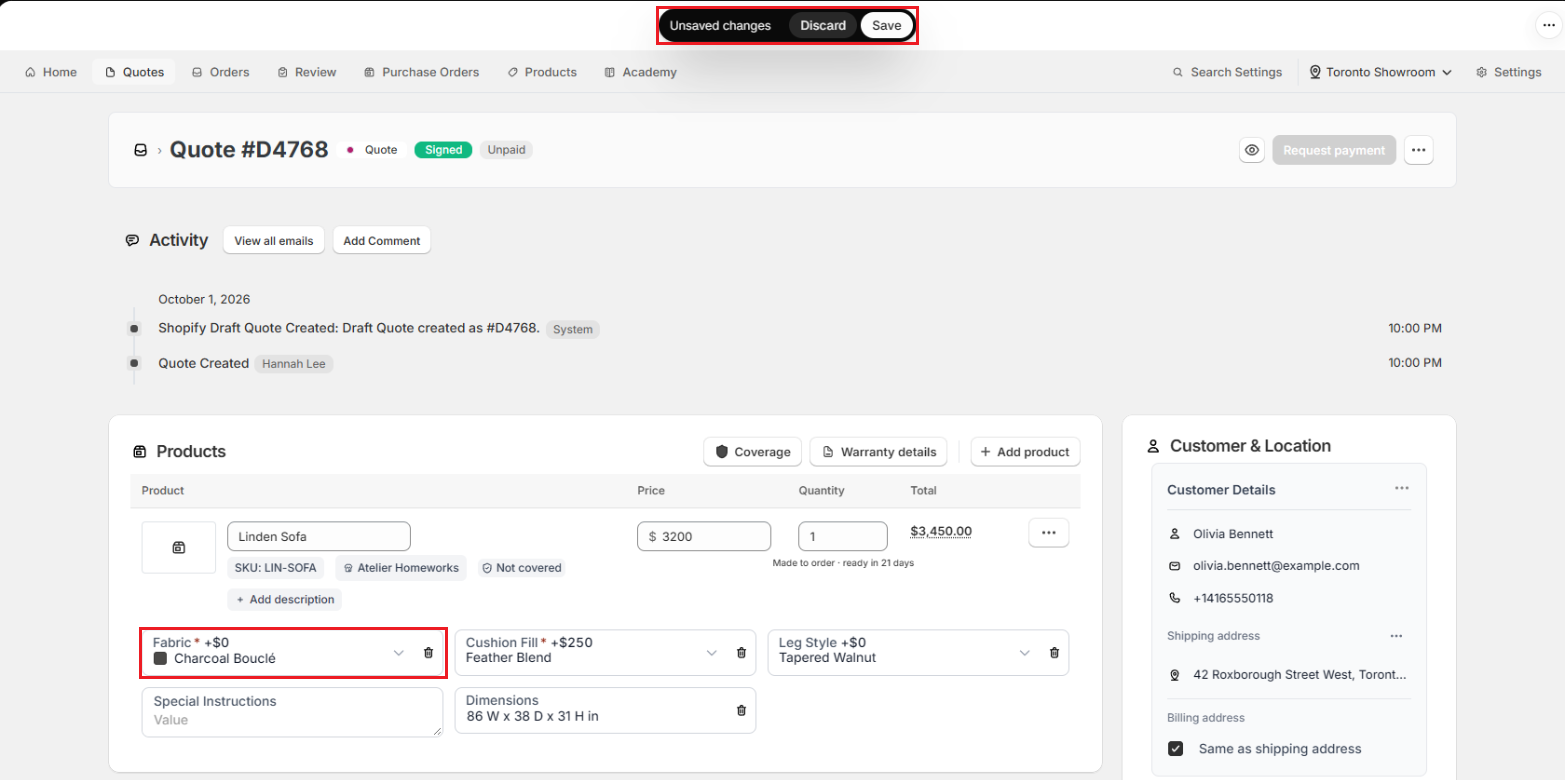Click the breadcrumb icon left of Quote #D4768
Image resolution: width=1565 pixels, height=780 pixels.
coord(140,150)
